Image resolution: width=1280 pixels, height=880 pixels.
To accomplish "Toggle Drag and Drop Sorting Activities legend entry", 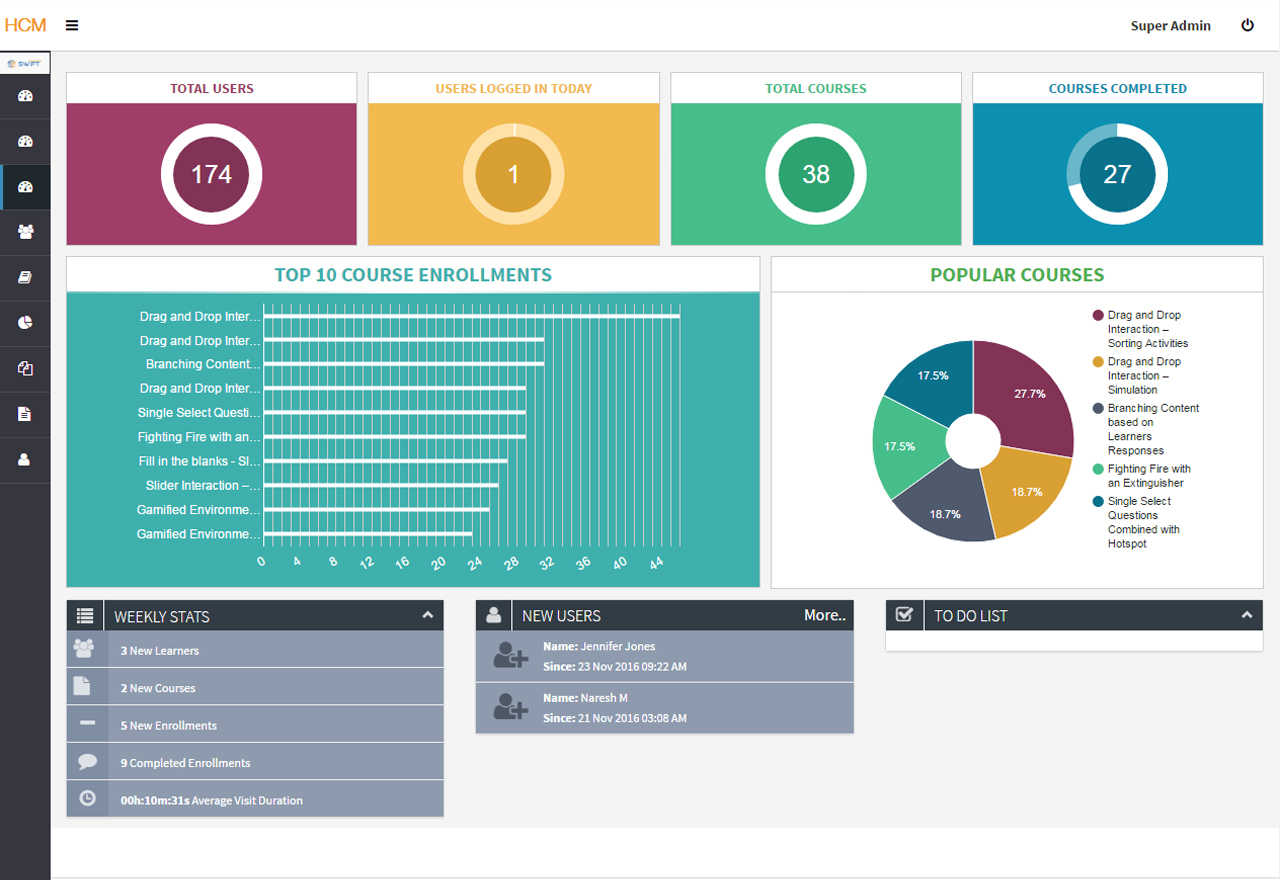I will click(x=1141, y=329).
